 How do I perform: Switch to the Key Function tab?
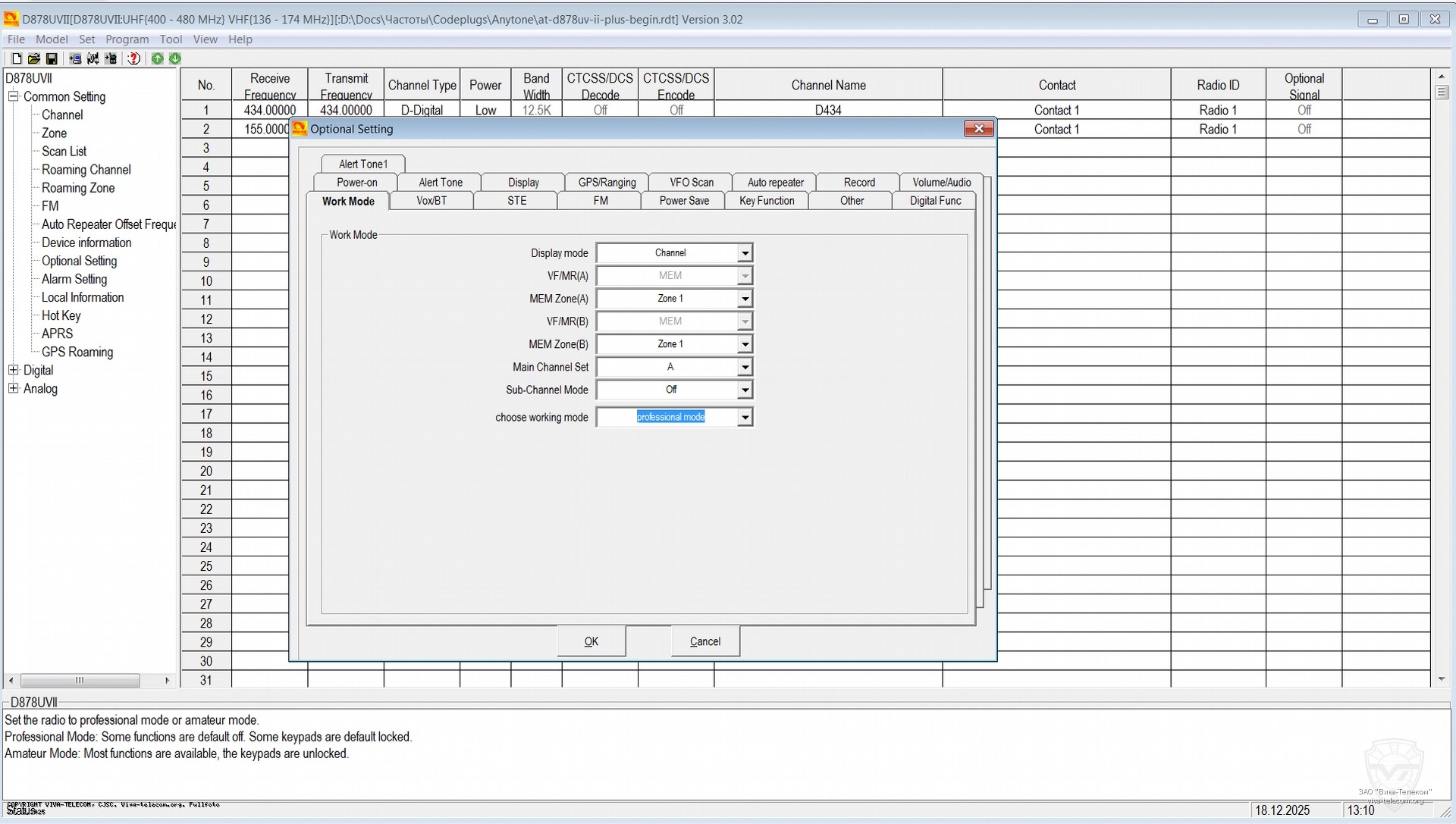tap(767, 201)
